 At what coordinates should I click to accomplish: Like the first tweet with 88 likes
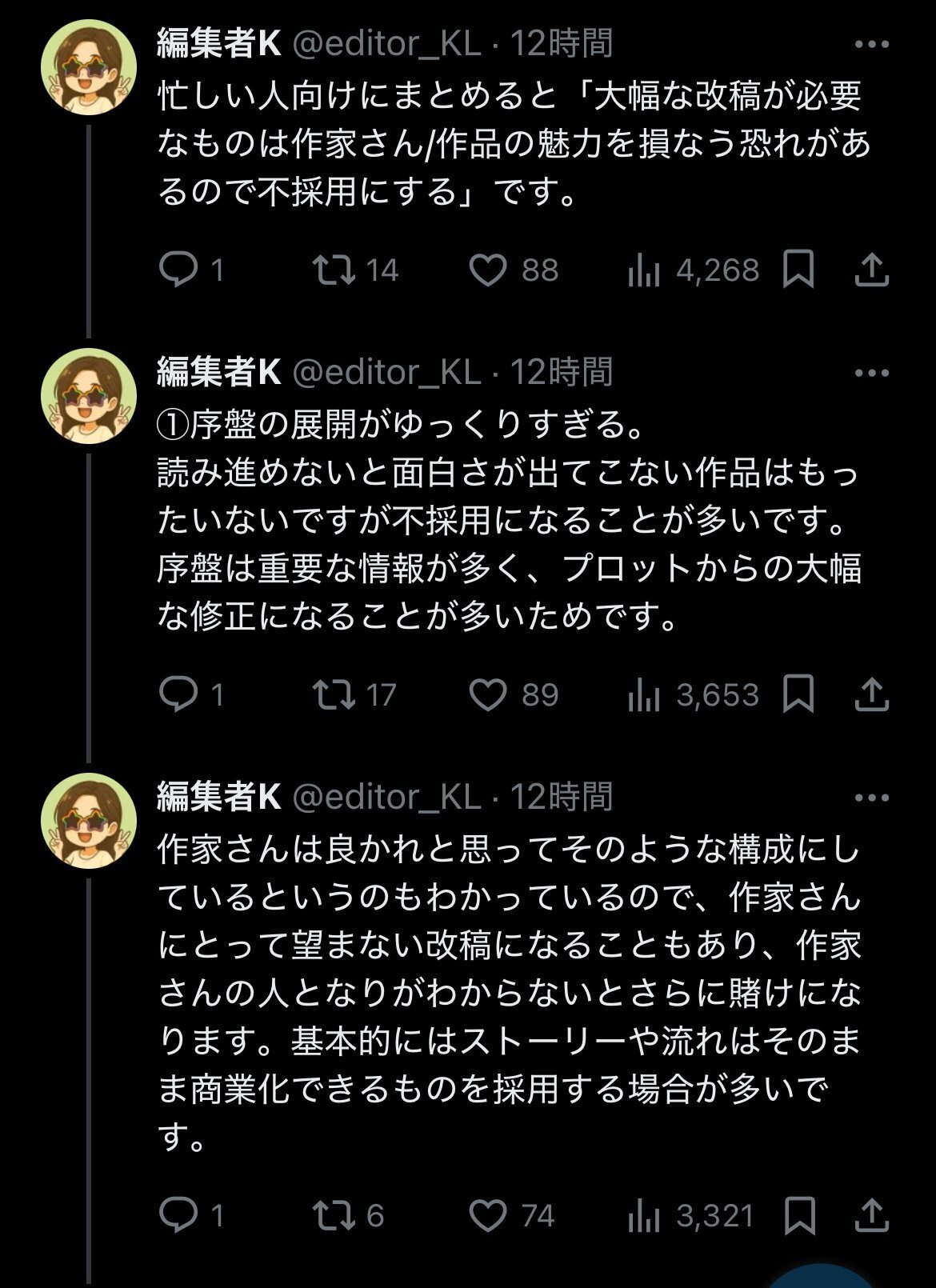tap(487, 270)
